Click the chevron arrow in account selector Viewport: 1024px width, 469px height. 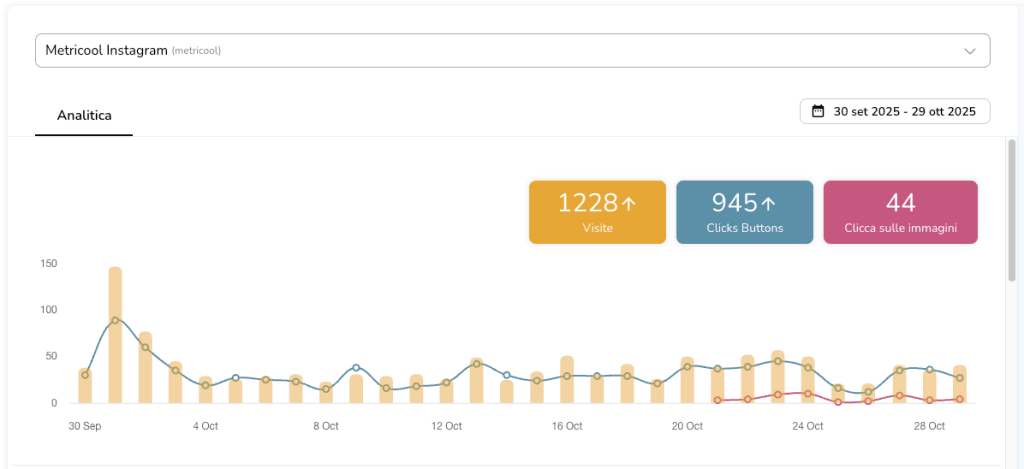click(969, 51)
